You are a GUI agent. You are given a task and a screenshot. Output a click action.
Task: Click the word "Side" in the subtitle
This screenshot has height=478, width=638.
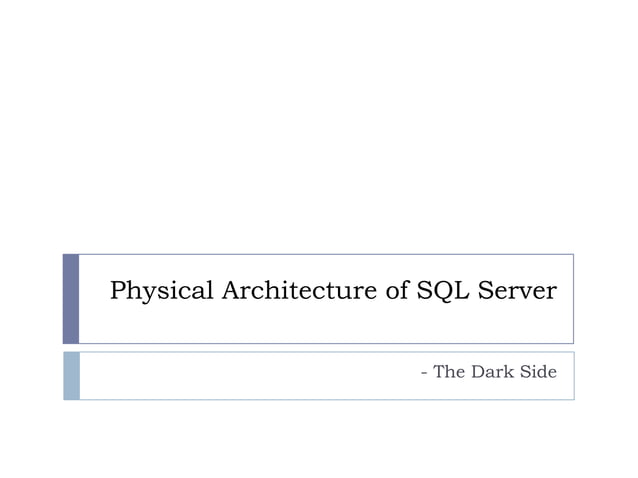pos(537,372)
